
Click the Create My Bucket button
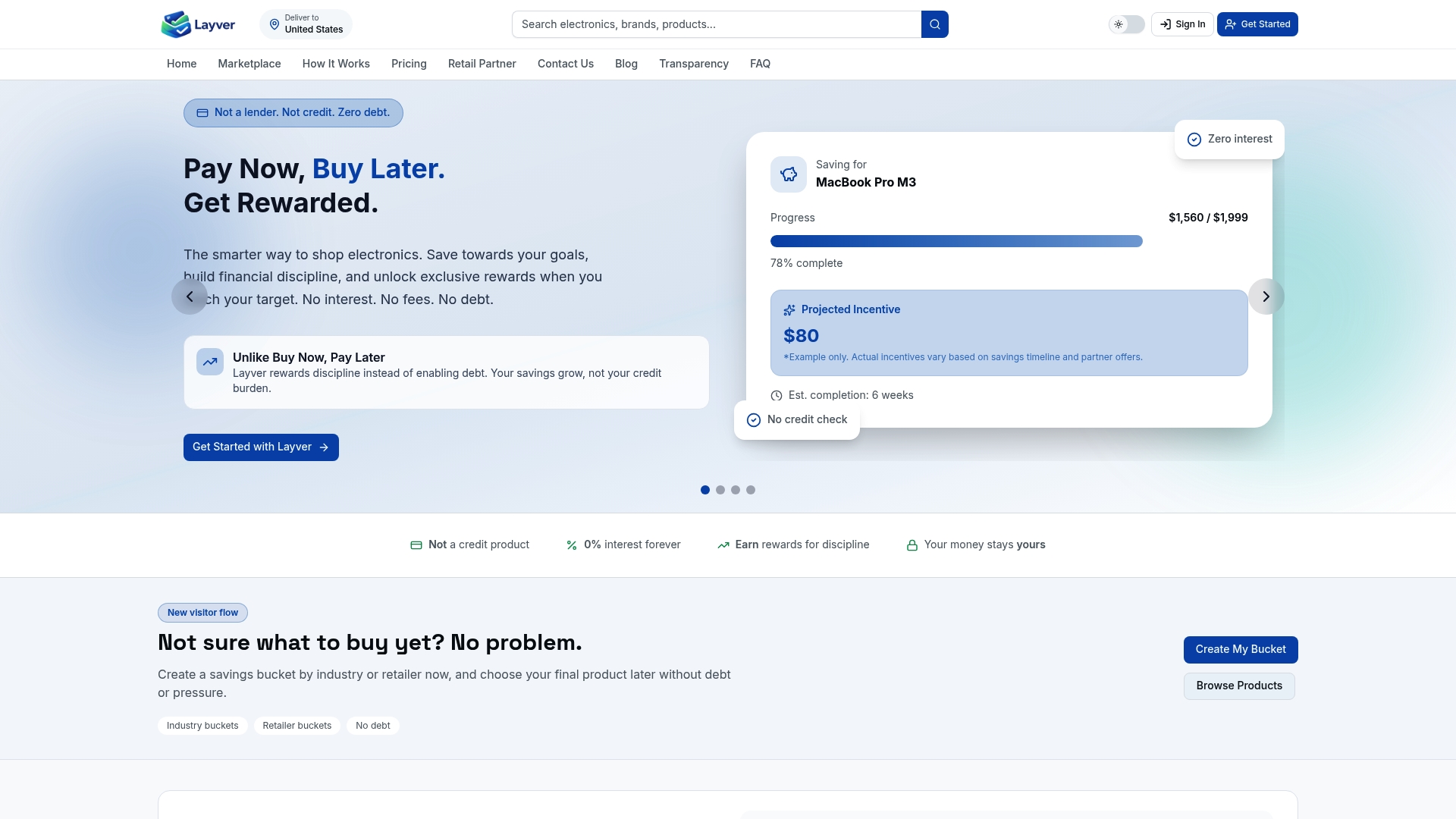coord(1241,650)
